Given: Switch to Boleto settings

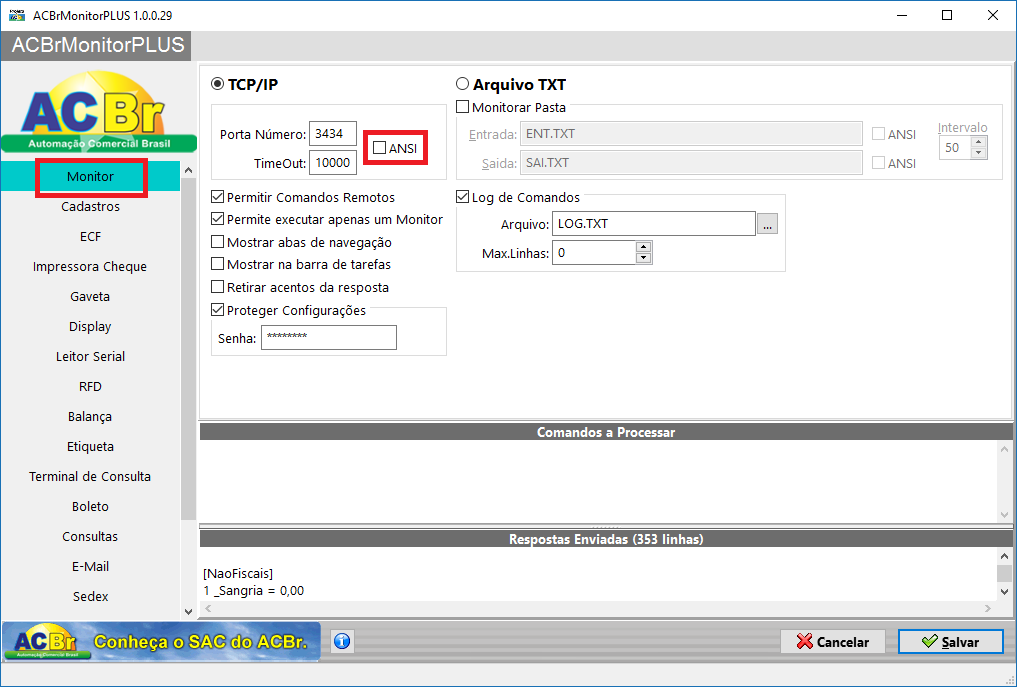Looking at the screenshot, I should (x=90, y=507).
